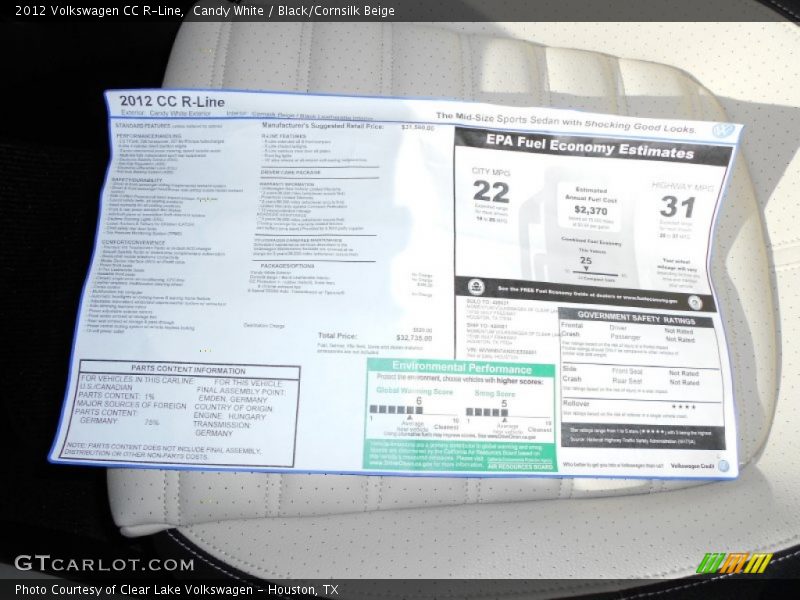Click the Government Safety Ratings header
Image resolution: width=800 pixels, height=600 pixels.
pyautogui.click(x=635, y=318)
